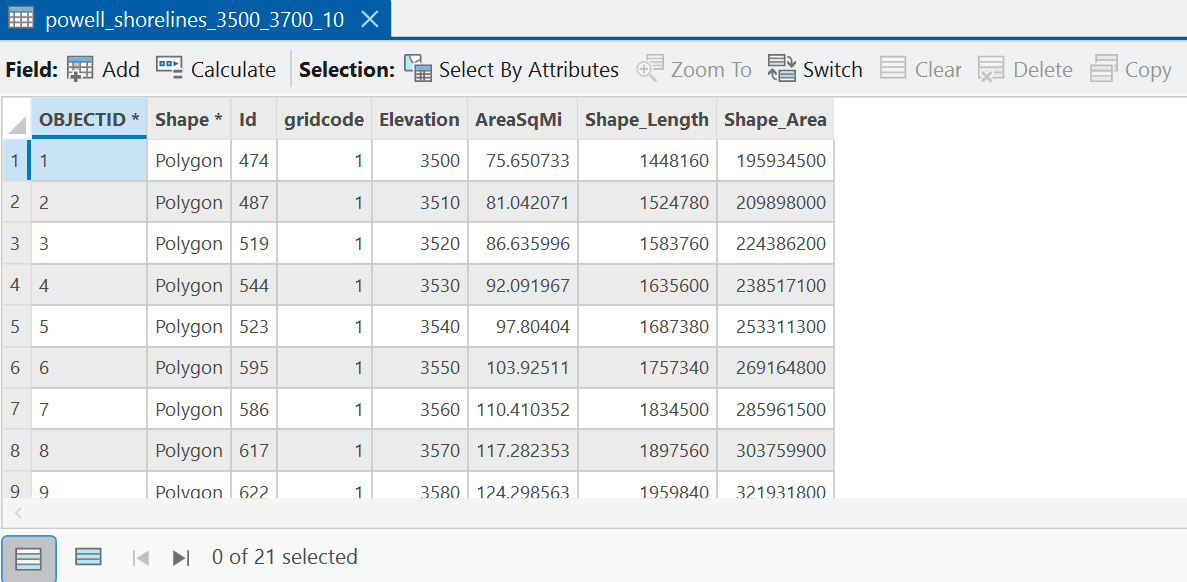Click the AreaSqMi column header
1187x582 pixels.
[x=522, y=120]
